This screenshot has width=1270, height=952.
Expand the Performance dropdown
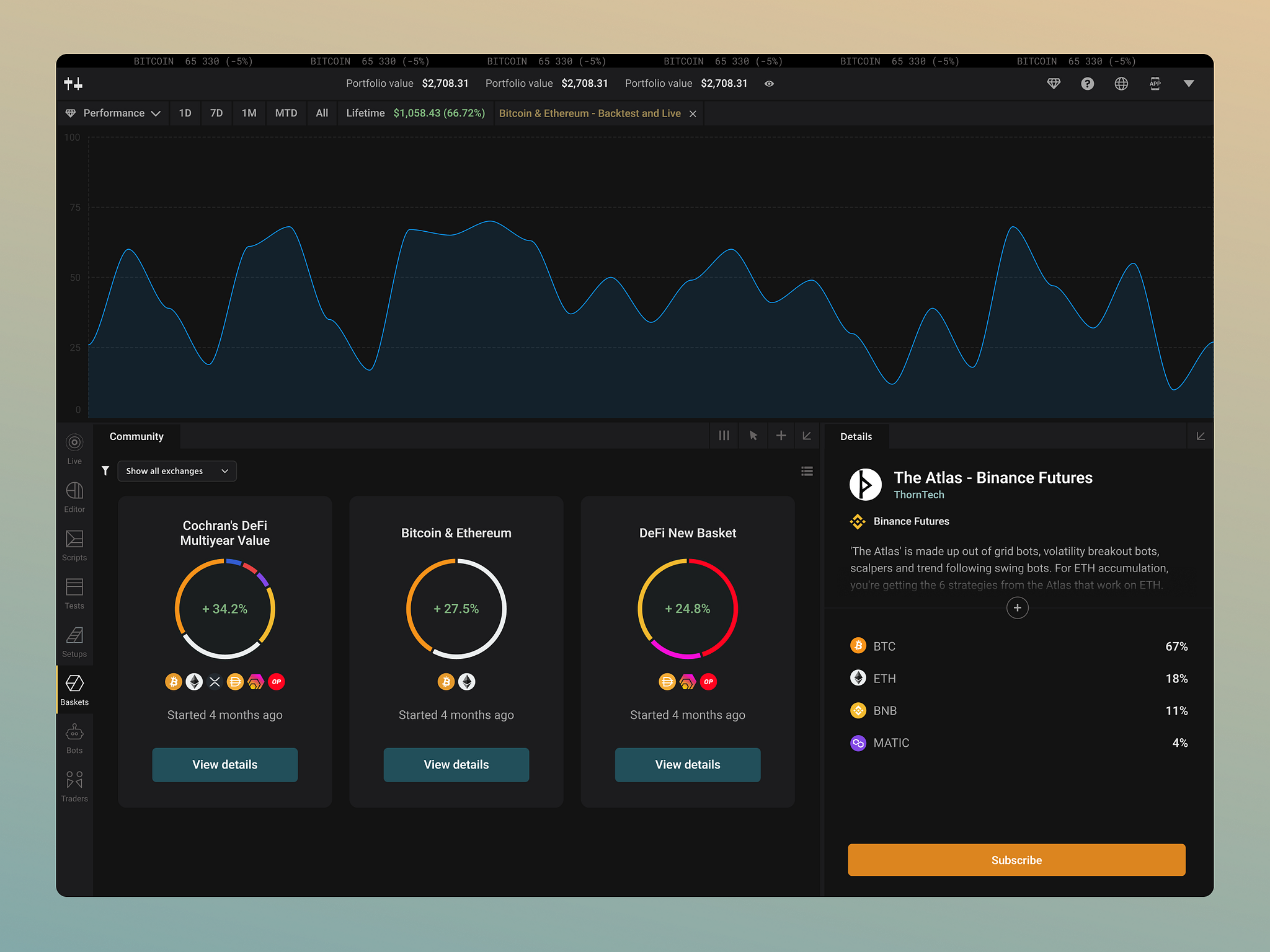113,113
